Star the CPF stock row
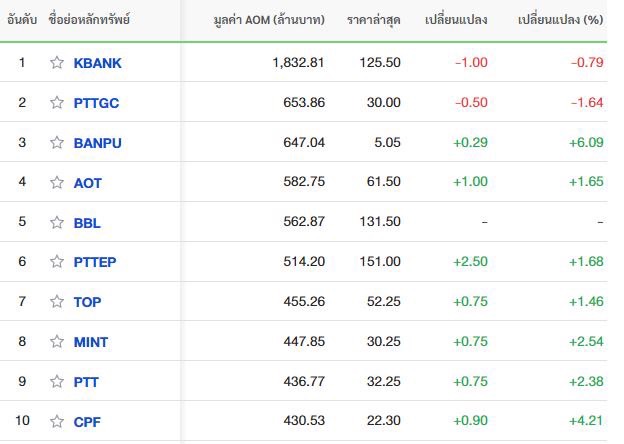Viewport: 624px width, 444px height. (57, 421)
